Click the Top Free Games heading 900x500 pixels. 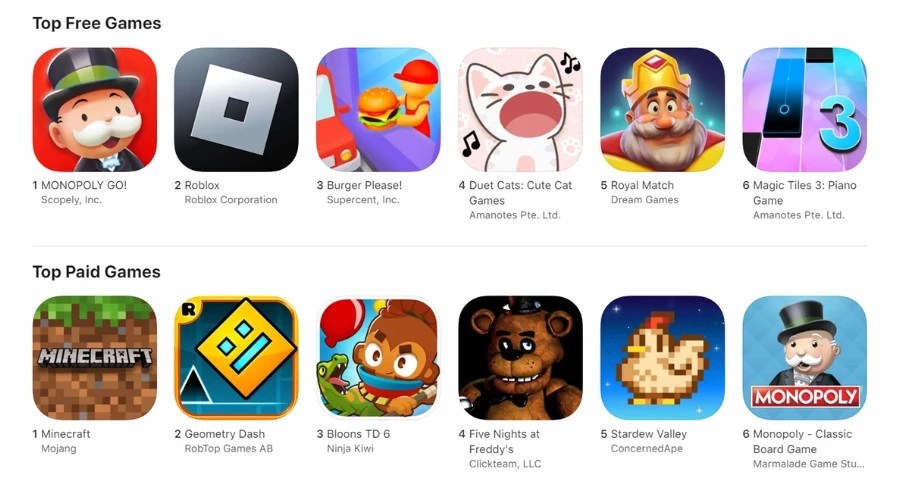coord(97,24)
